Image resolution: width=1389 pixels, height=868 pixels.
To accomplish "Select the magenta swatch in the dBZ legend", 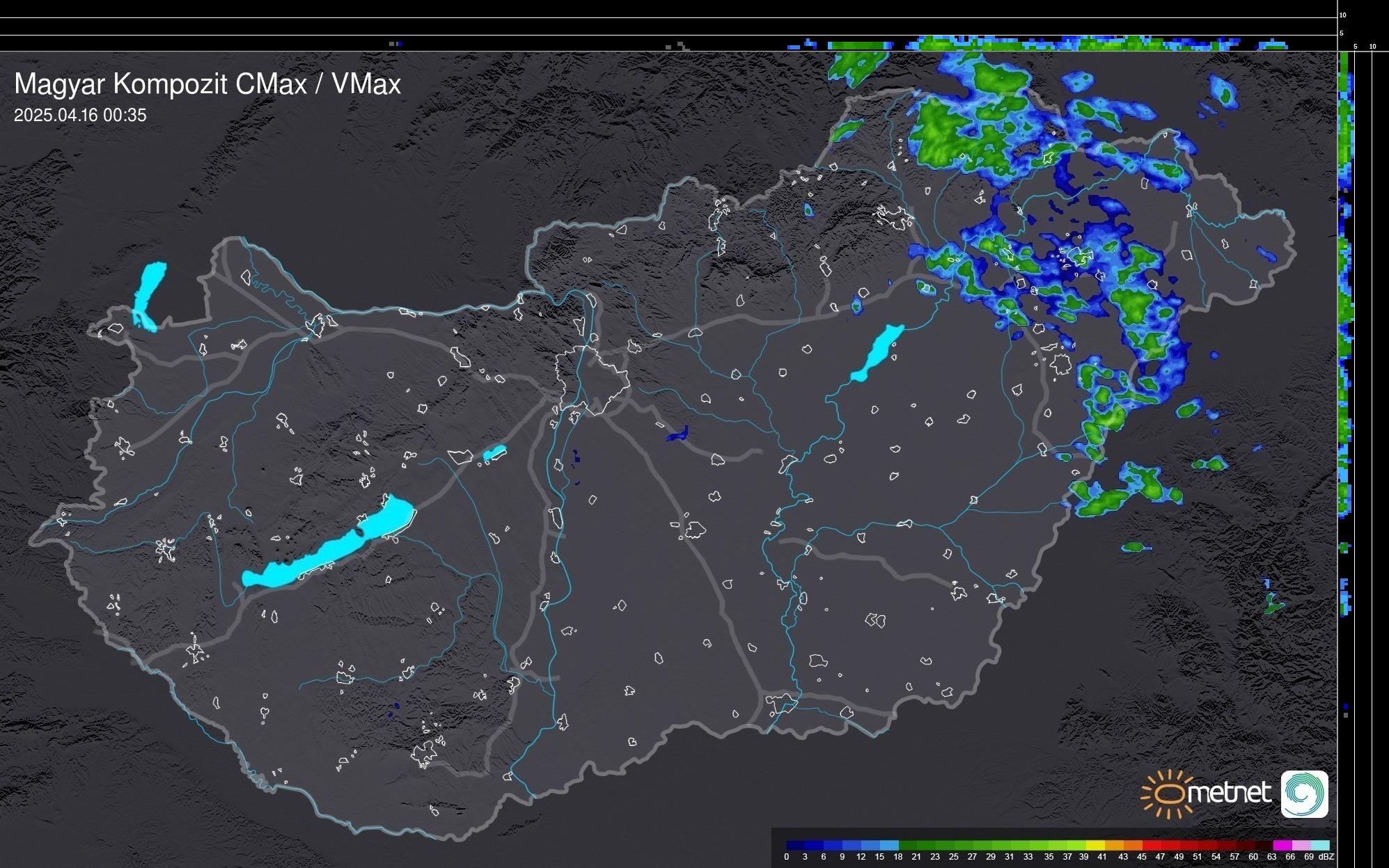I will coord(1281,845).
